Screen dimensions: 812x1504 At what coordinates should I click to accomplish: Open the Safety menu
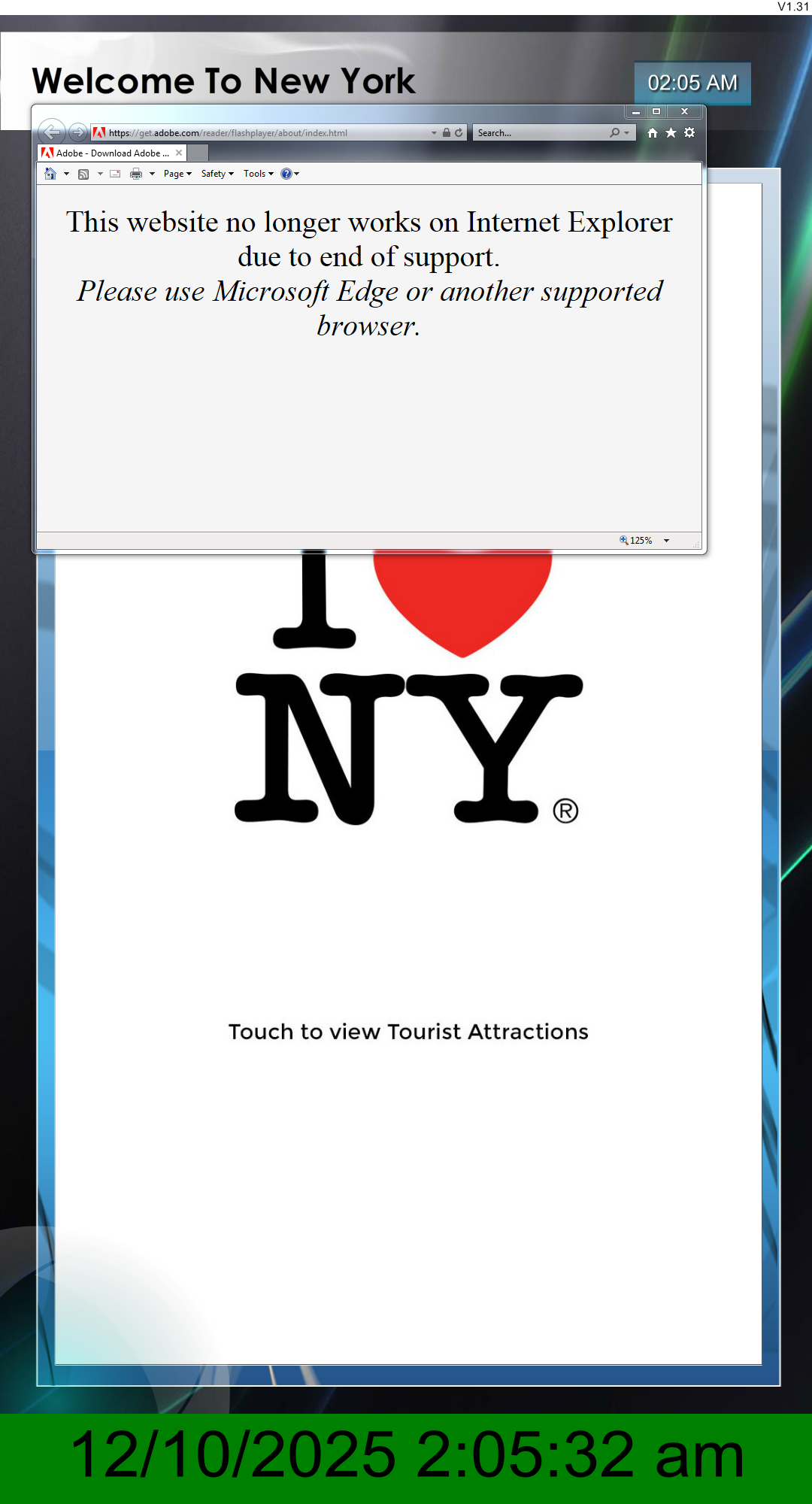point(217,174)
